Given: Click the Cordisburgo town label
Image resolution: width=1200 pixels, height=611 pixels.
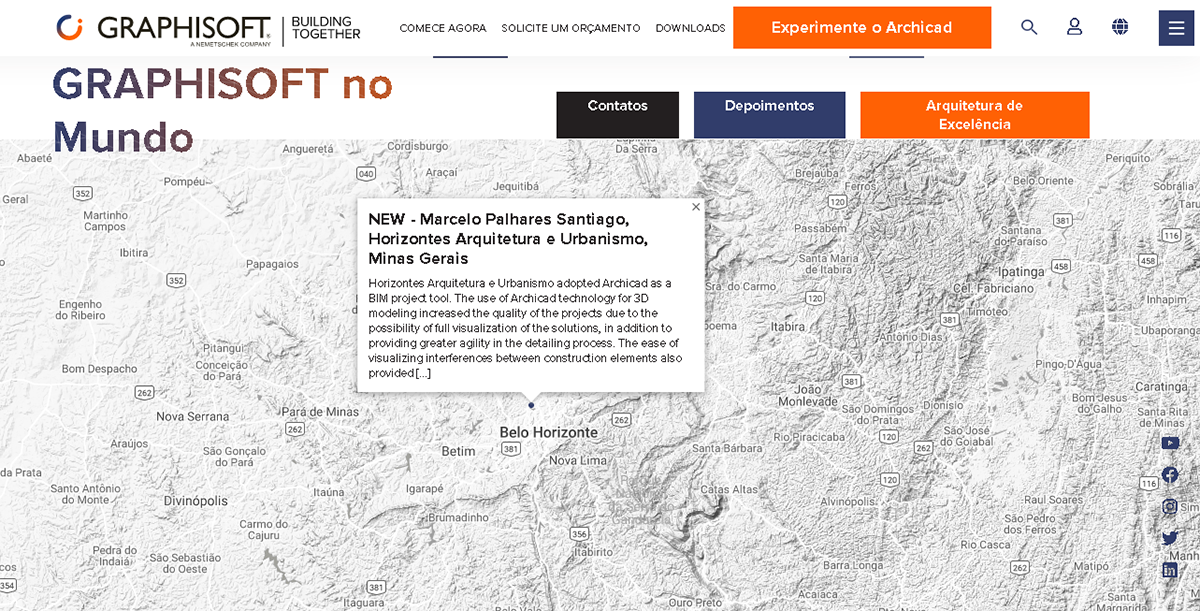Looking at the screenshot, I should pos(418,146).
